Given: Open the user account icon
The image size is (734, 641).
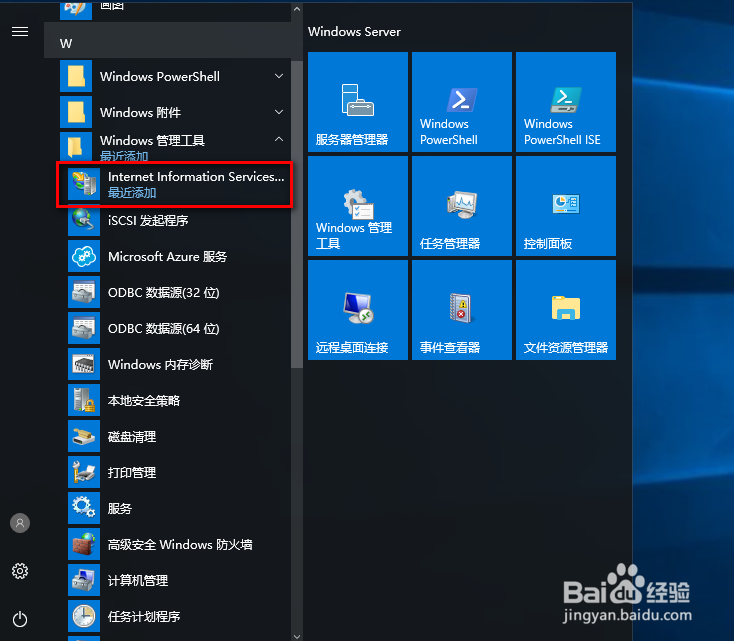Looking at the screenshot, I should (20, 523).
